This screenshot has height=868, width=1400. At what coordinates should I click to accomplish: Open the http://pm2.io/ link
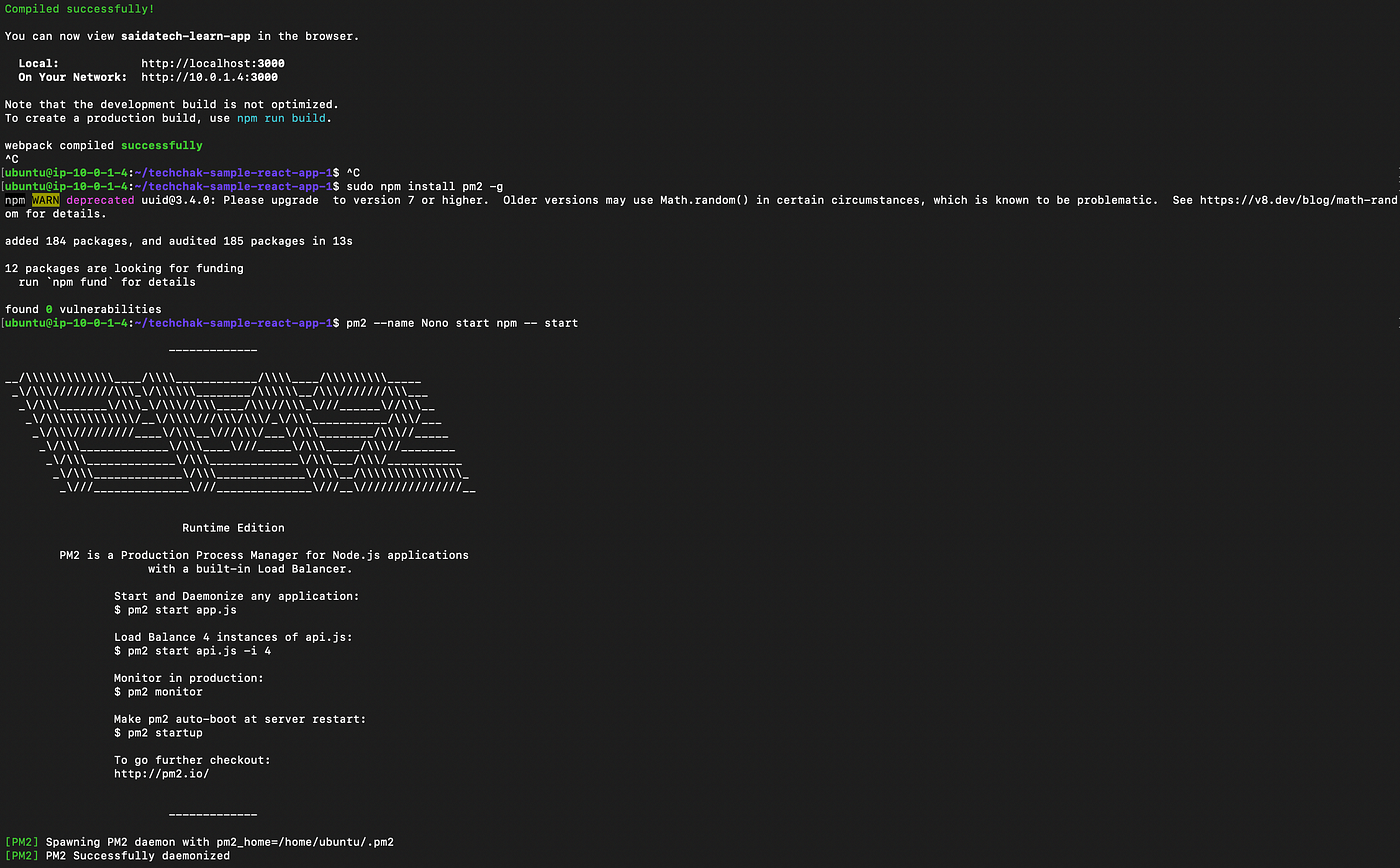click(x=161, y=774)
